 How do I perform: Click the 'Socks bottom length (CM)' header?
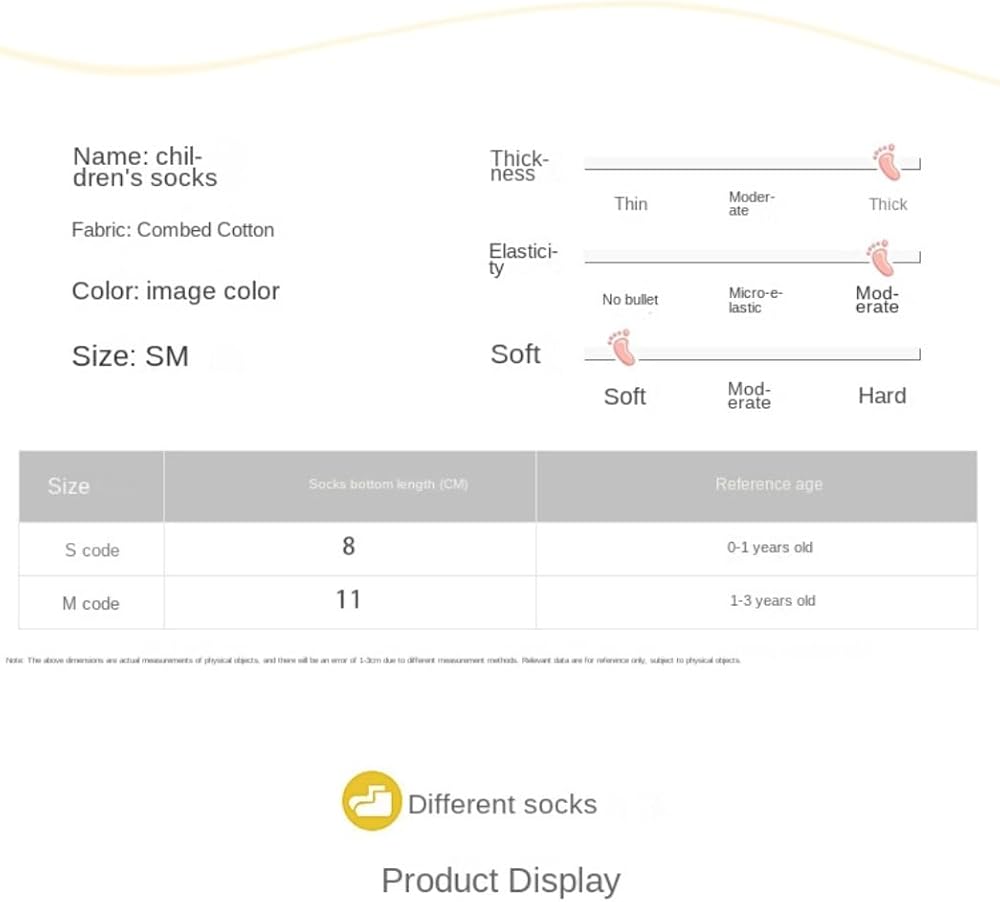(x=388, y=484)
